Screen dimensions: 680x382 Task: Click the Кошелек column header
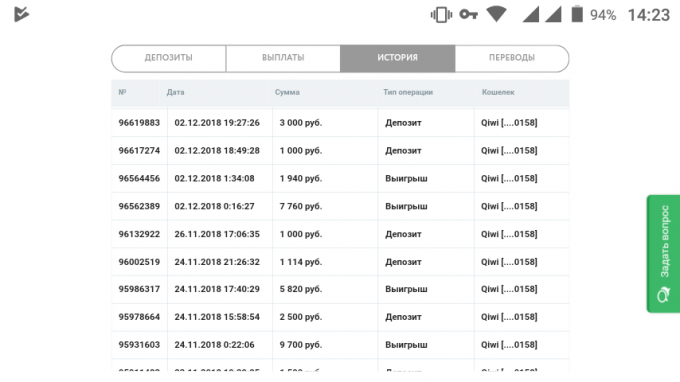498,92
